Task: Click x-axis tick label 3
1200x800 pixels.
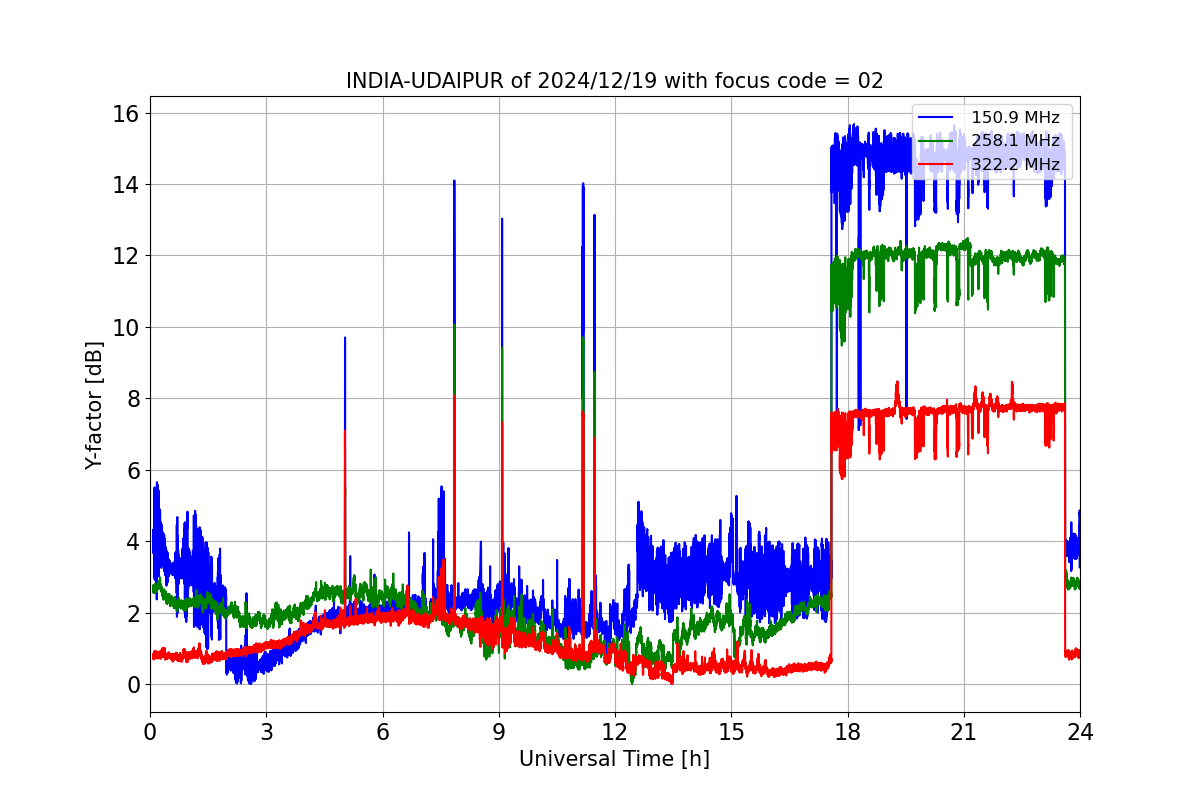Action: pos(266,731)
